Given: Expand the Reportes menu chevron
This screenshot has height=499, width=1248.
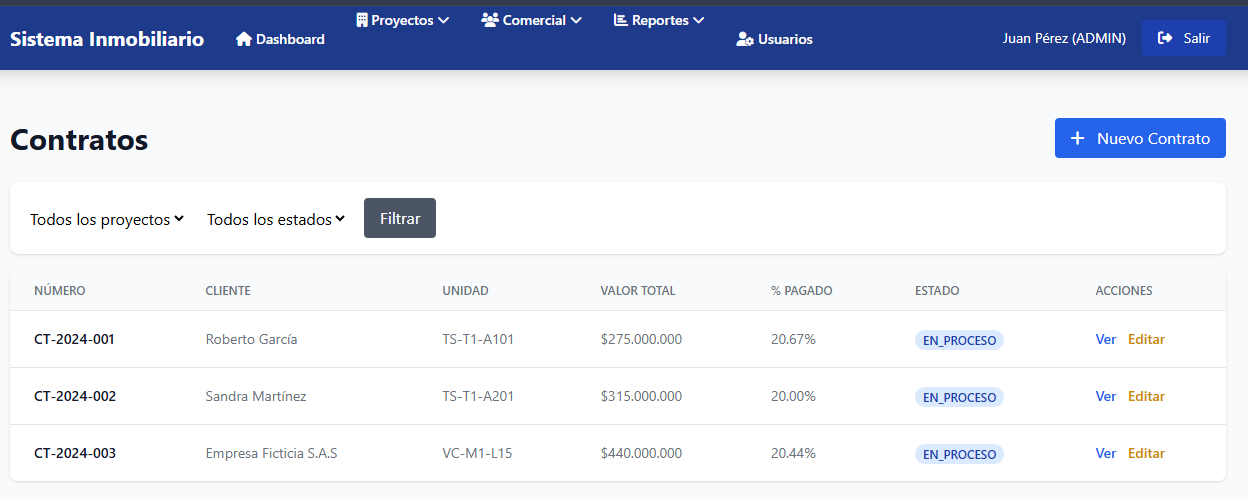Looking at the screenshot, I should tap(698, 19).
